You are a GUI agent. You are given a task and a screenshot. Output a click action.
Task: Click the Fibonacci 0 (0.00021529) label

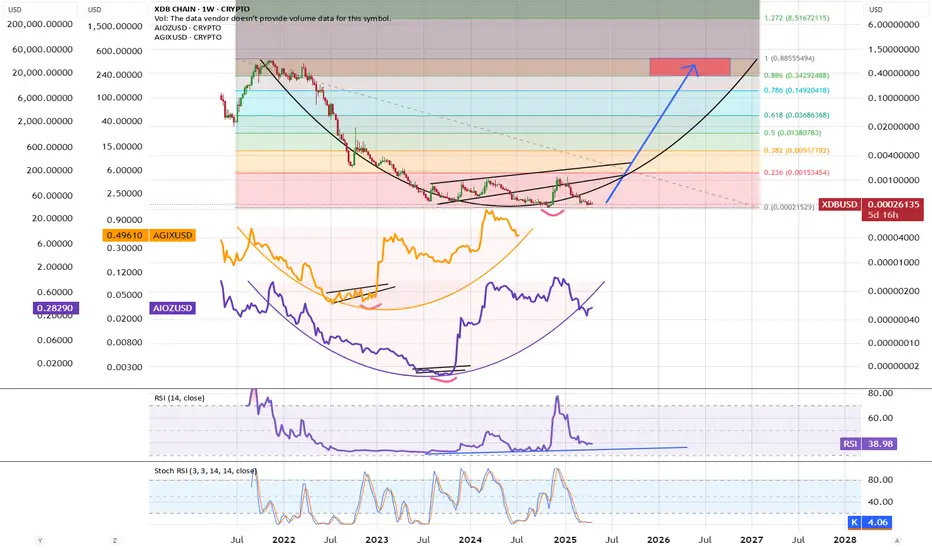pos(789,207)
